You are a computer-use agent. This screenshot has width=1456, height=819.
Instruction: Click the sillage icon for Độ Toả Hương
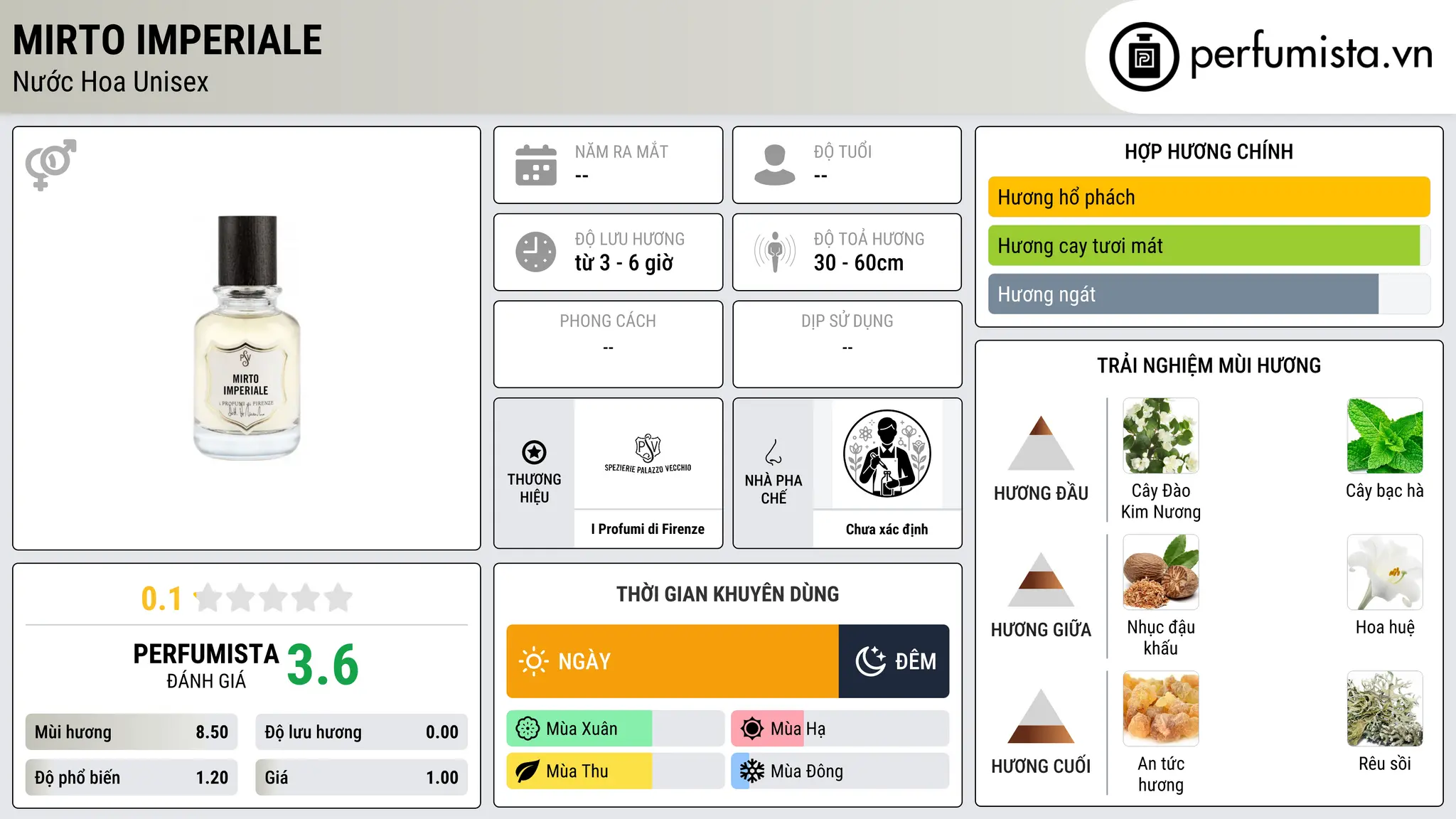pyautogui.click(x=775, y=252)
